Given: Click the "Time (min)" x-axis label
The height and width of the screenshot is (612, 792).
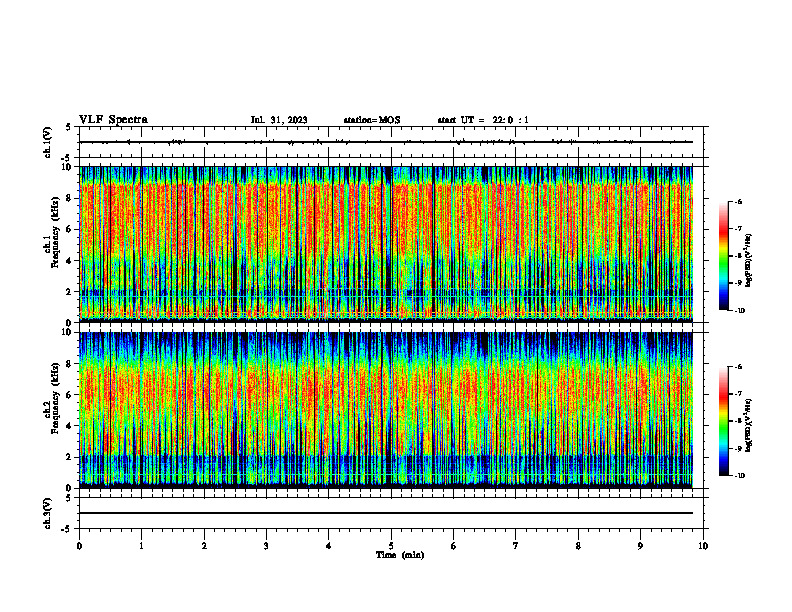Looking at the screenshot, I should (400, 555).
